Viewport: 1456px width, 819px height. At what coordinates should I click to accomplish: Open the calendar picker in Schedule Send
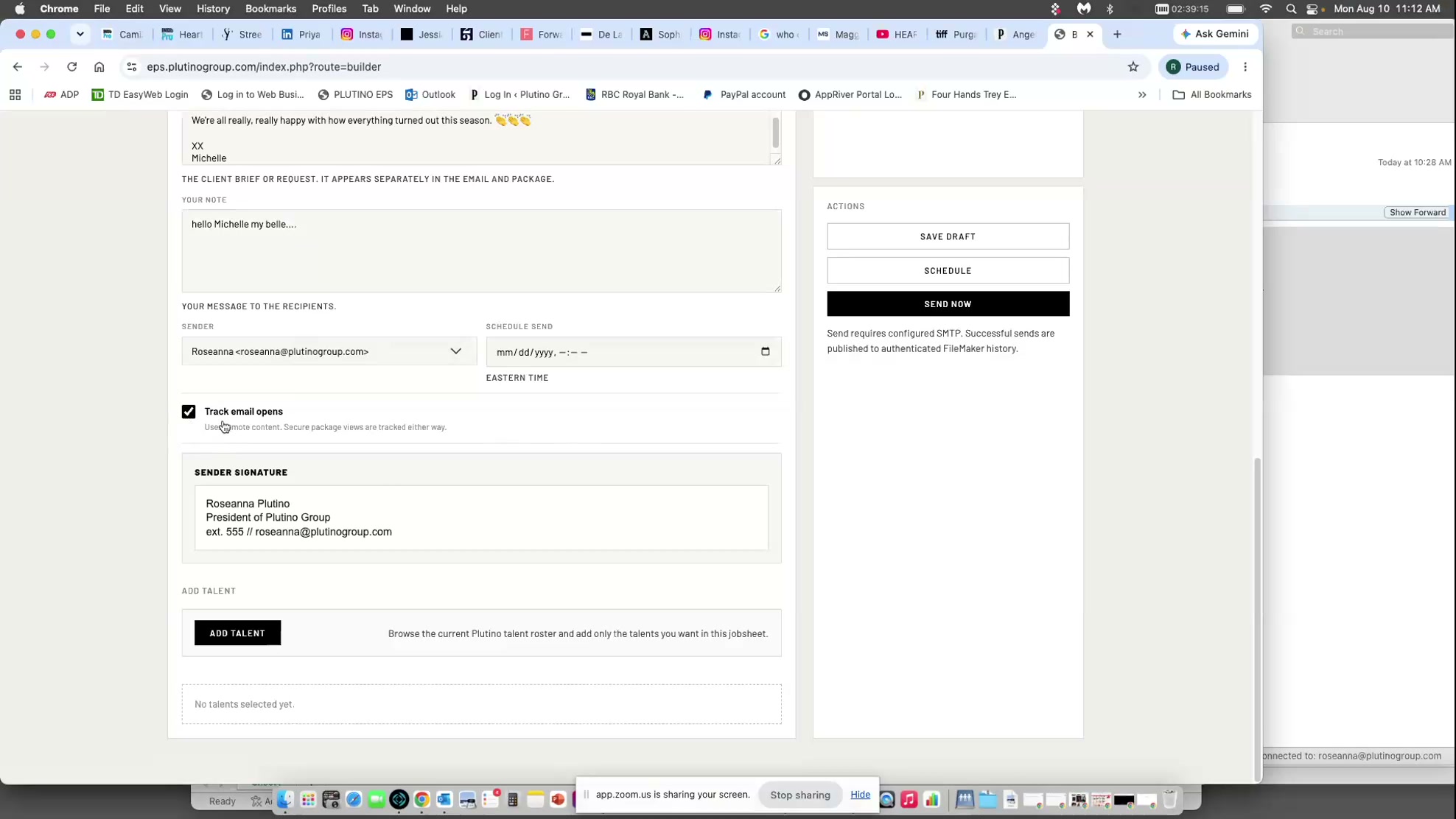(765, 352)
